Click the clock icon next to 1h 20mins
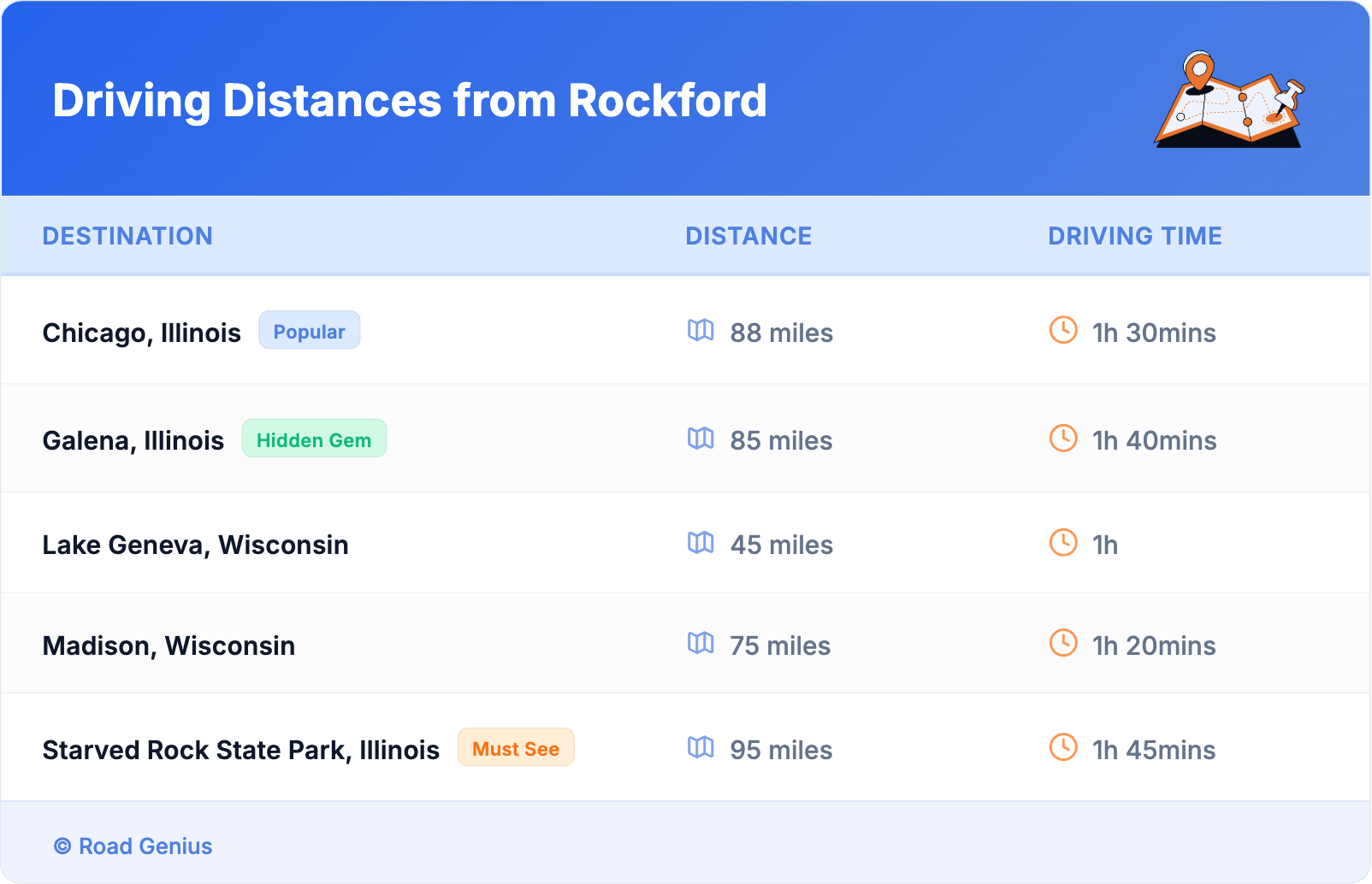This screenshot has height=884, width=1372. tap(1063, 643)
